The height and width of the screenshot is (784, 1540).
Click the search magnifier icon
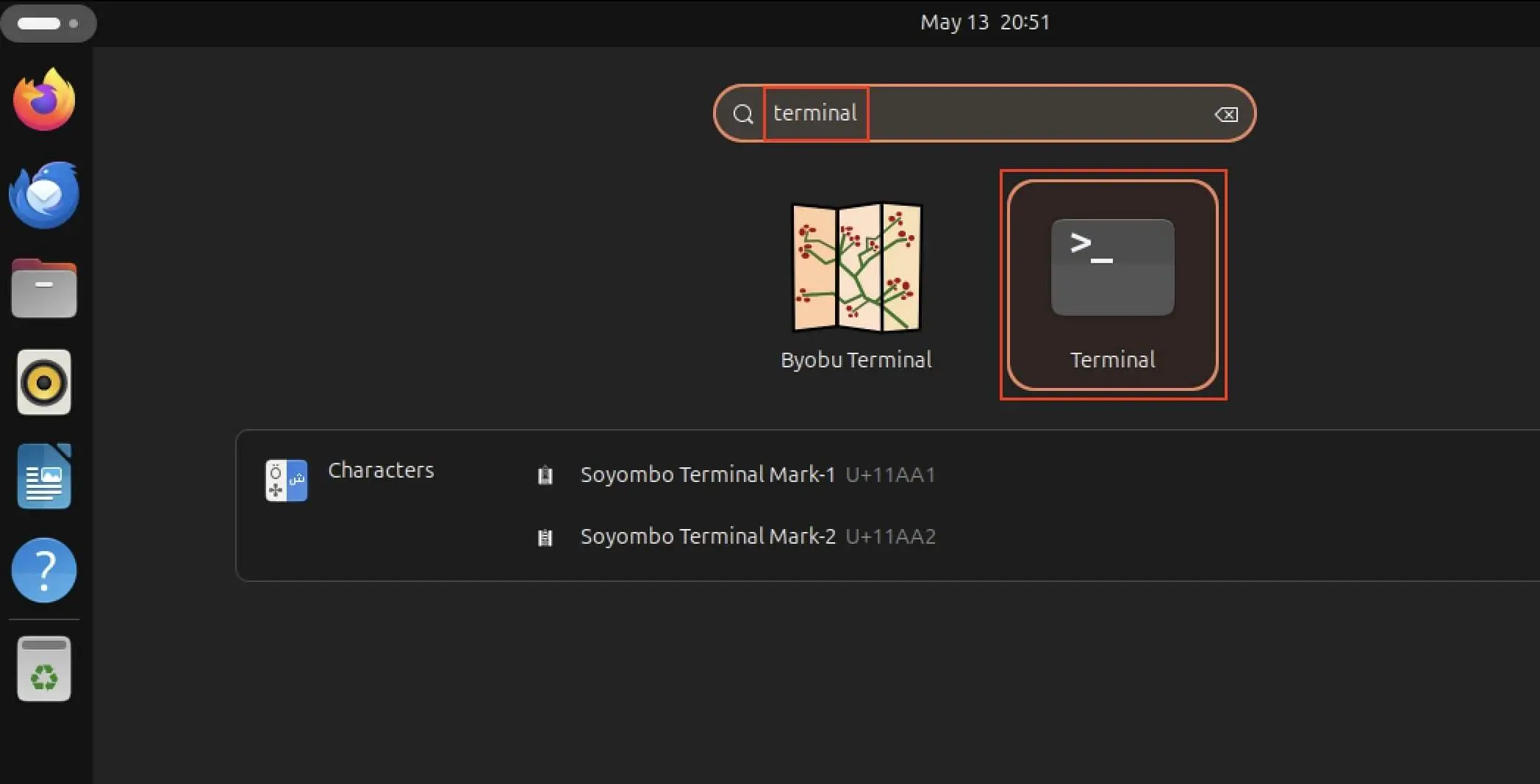coord(742,114)
